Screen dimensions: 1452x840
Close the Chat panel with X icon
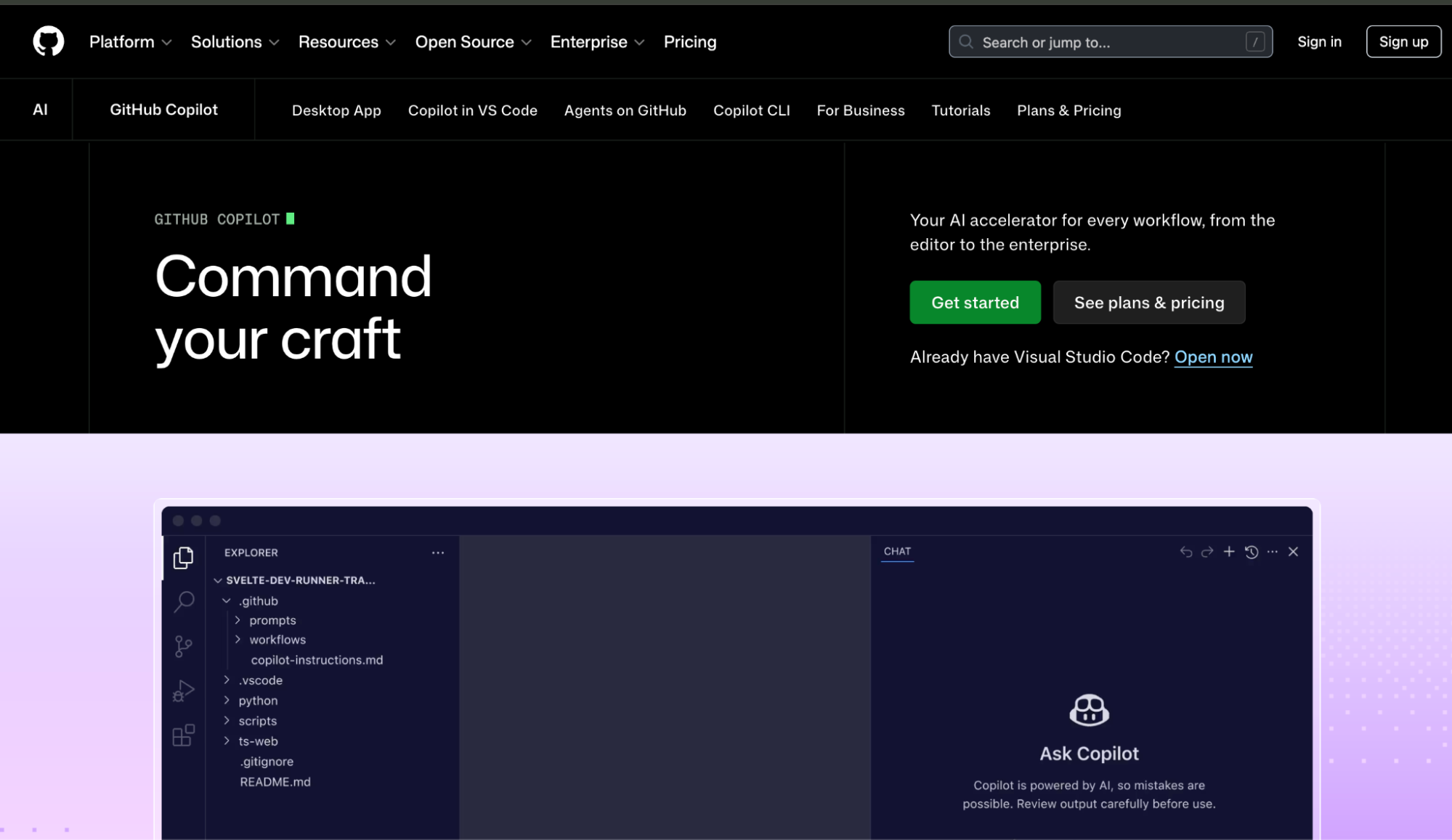pos(1294,552)
